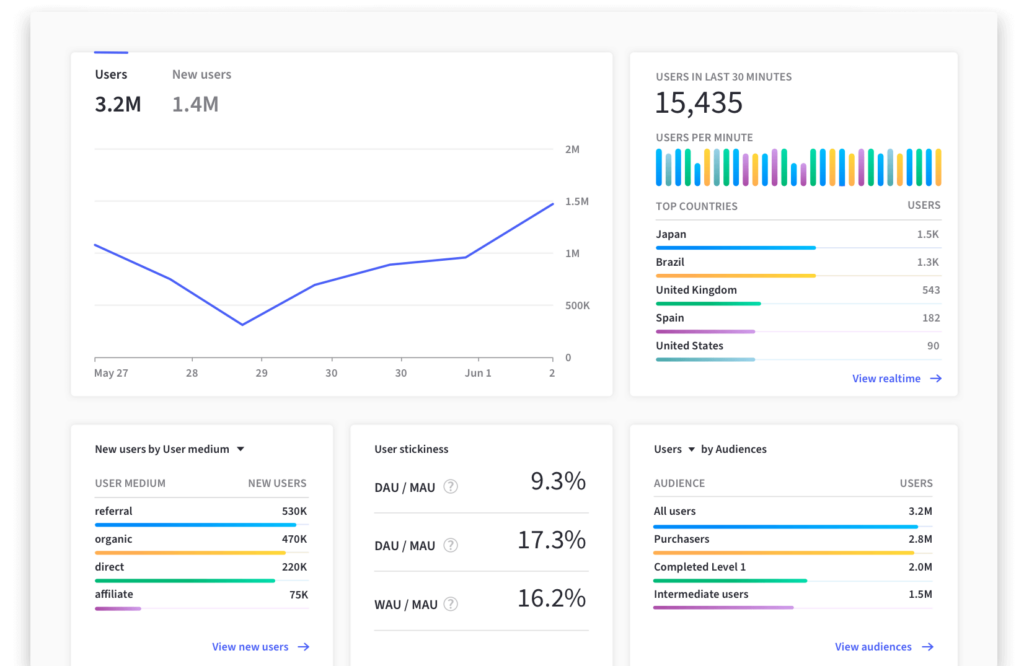1024x666 pixels.
Task: Switch to the Users tab
Action: pyautogui.click(x=111, y=74)
